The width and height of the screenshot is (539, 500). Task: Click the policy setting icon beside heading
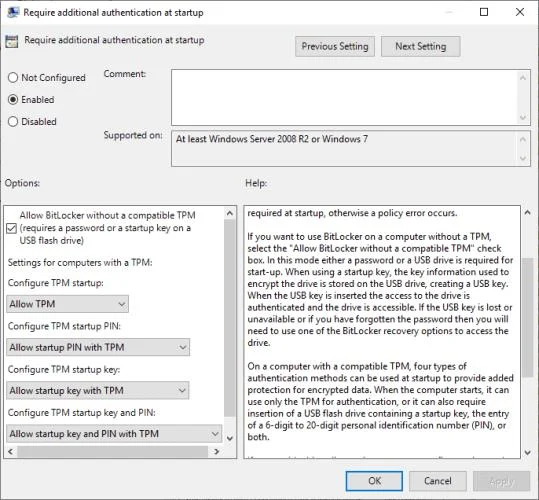tap(12, 41)
